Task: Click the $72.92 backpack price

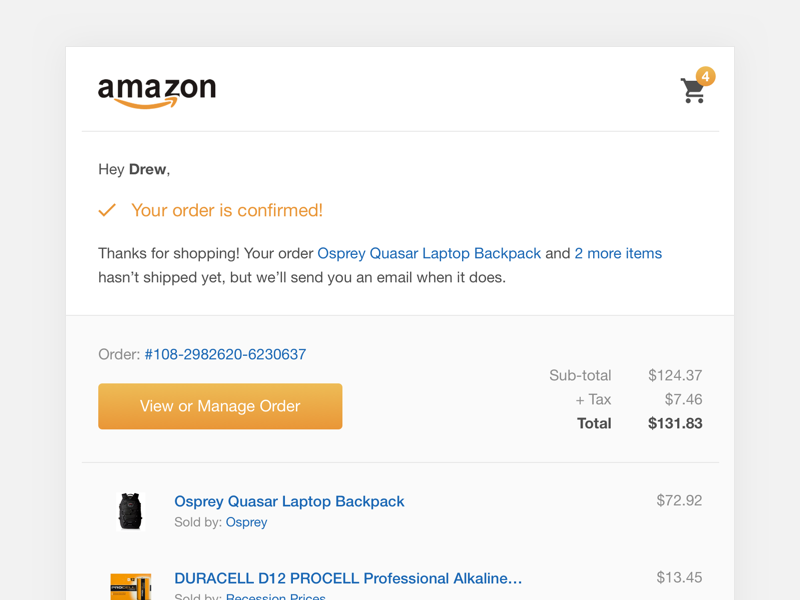Action: pyautogui.click(x=679, y=501)
